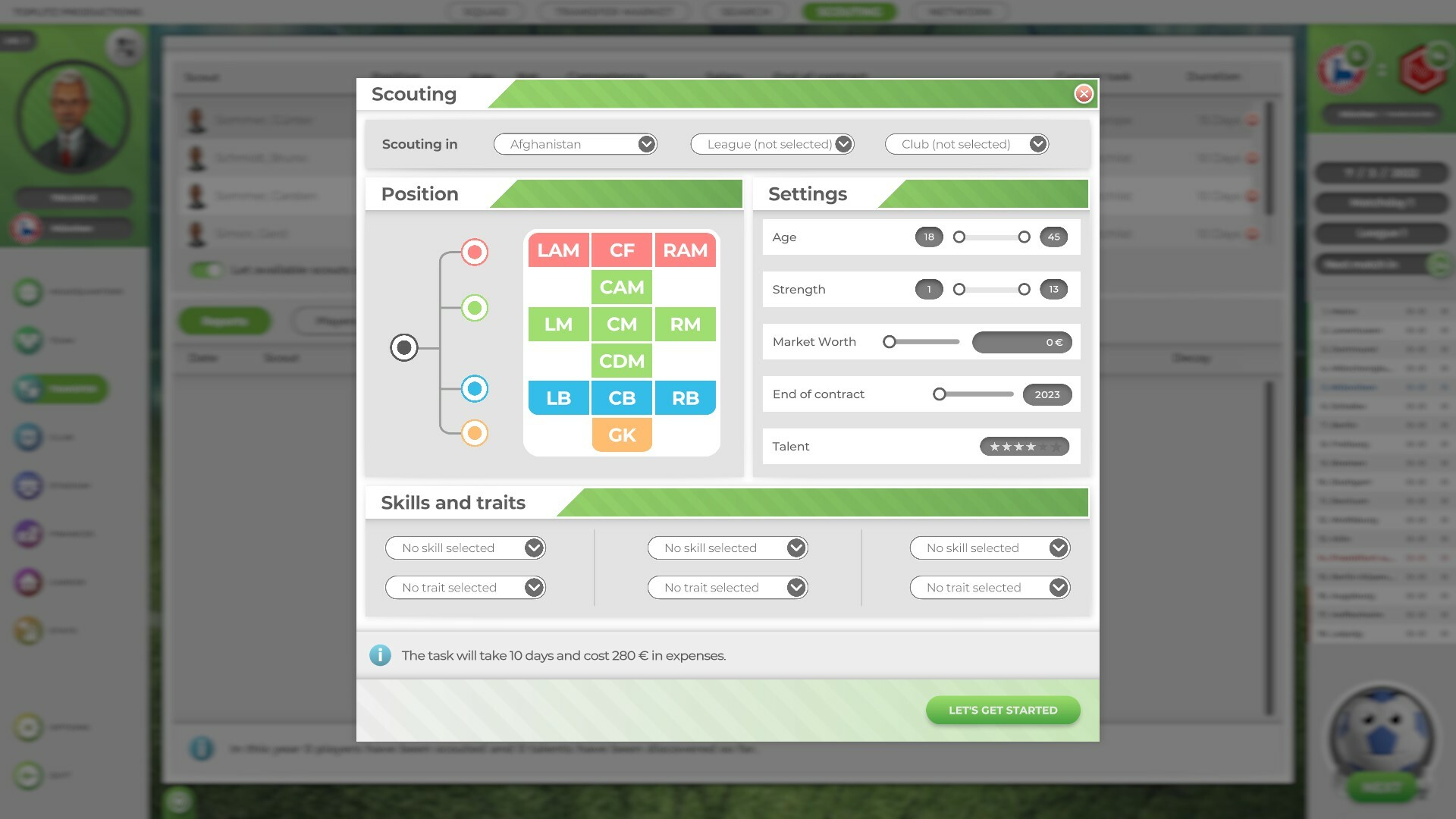
Task: Select the CAM position icon
Action: tap(621, 287)
